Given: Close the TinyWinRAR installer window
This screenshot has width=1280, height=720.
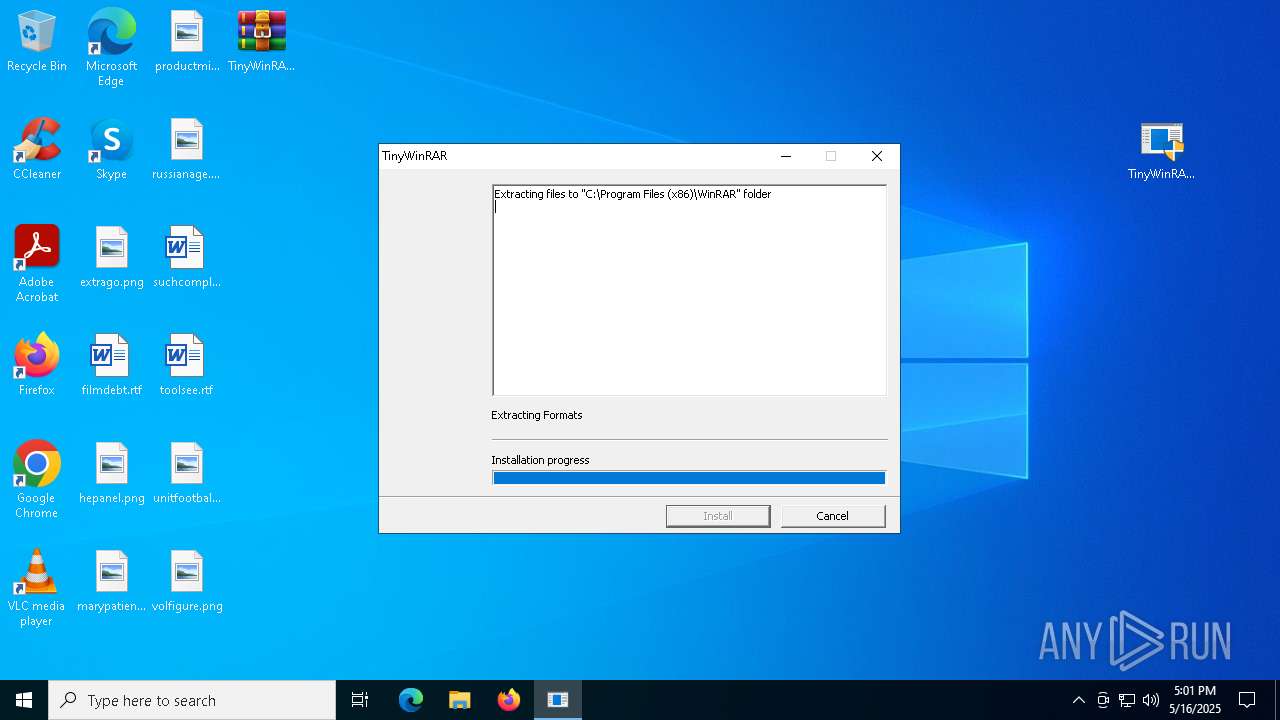Looking at the screenshot, I should tap(877, 156).
